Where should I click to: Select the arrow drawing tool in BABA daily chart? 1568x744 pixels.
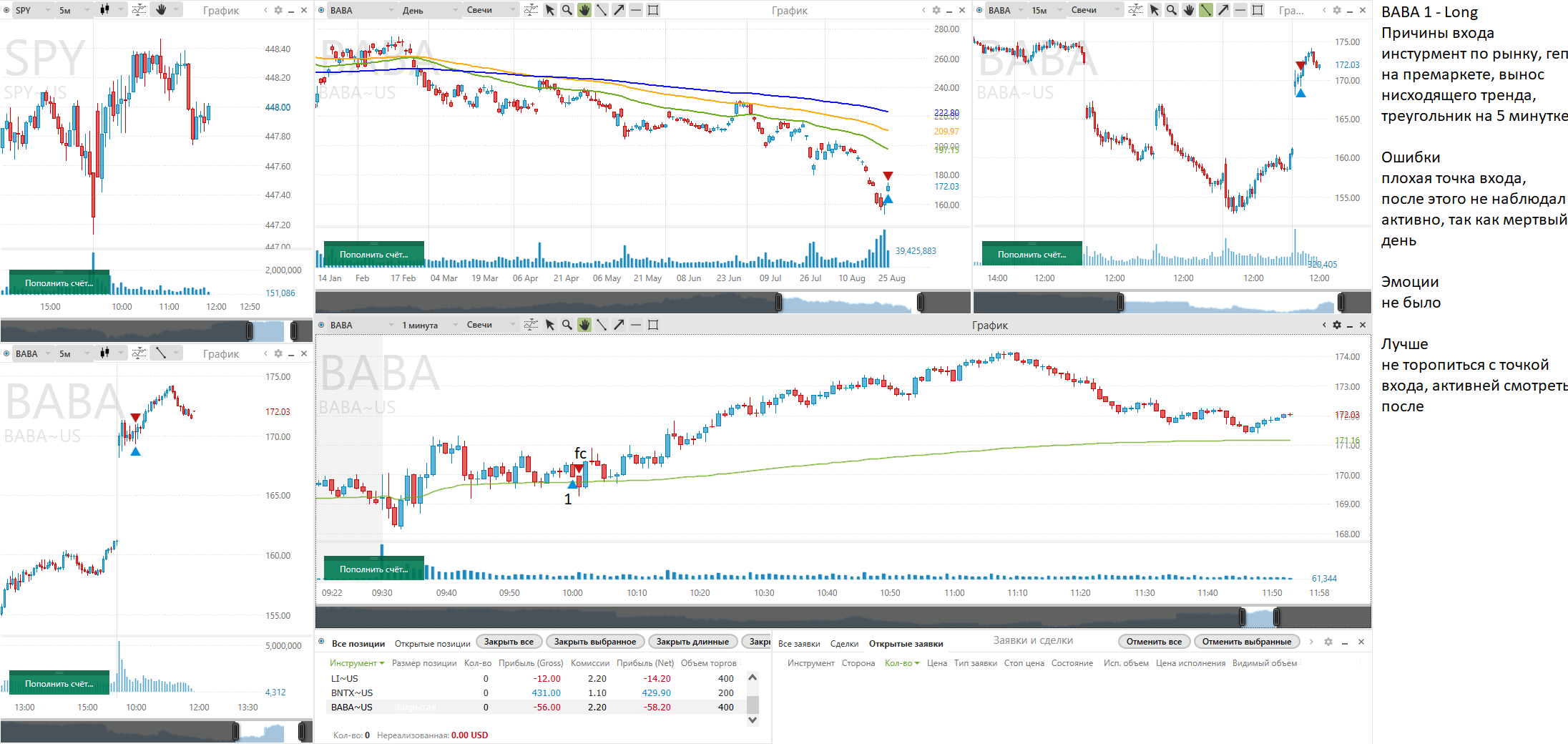619,10
